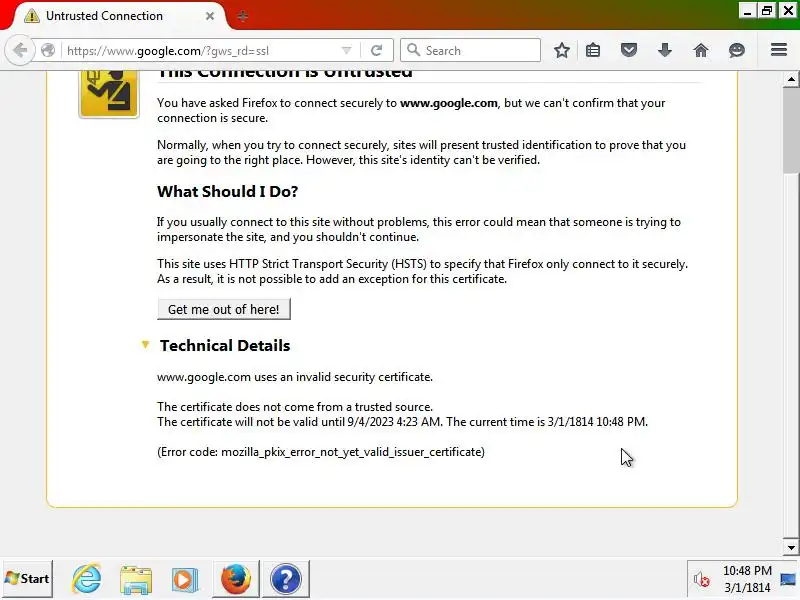Click inside the Search field
Viewport: 800px width, 600px height.
tap(470, 51)
